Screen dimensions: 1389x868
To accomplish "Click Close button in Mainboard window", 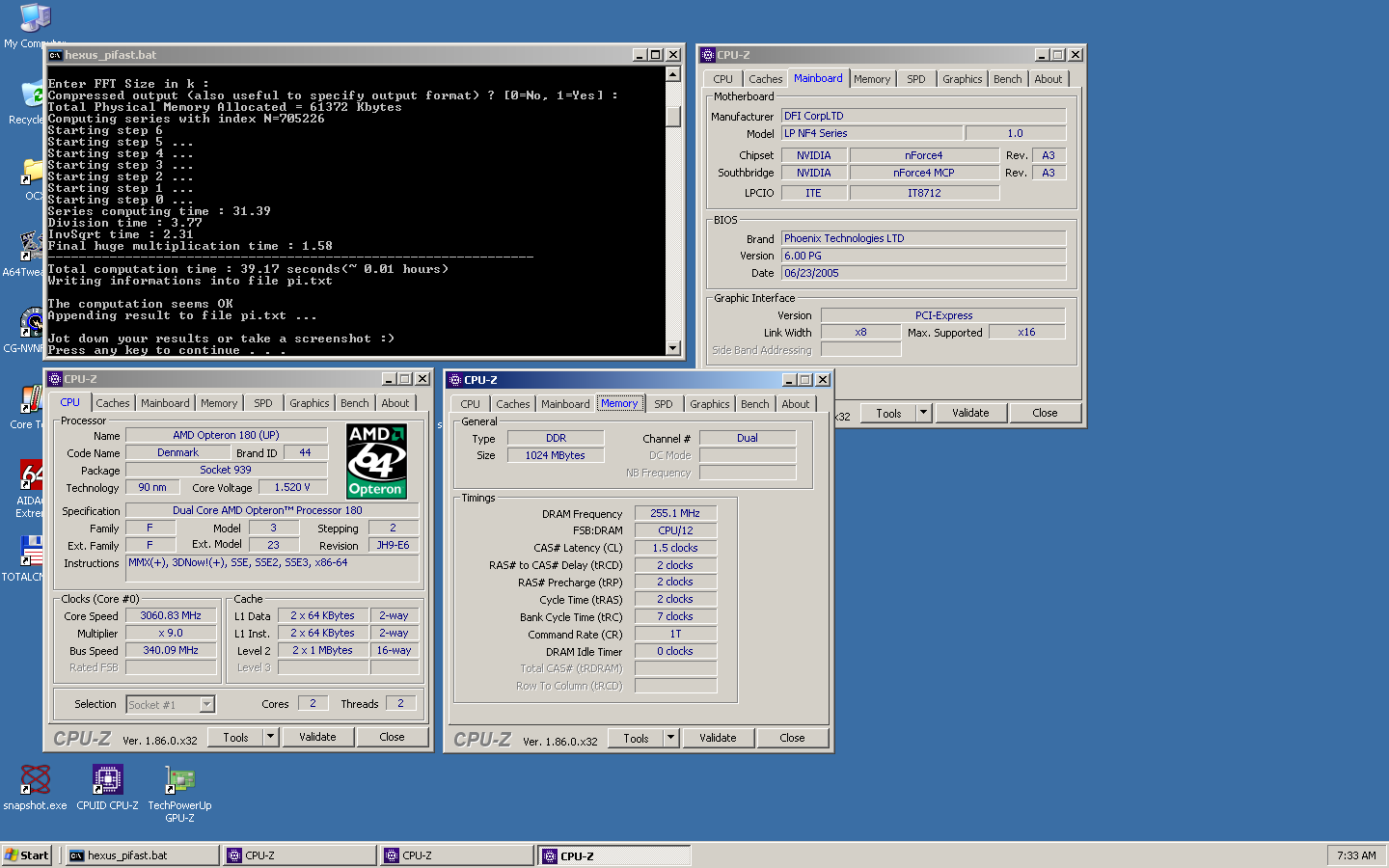I will tap(1045, 413).
